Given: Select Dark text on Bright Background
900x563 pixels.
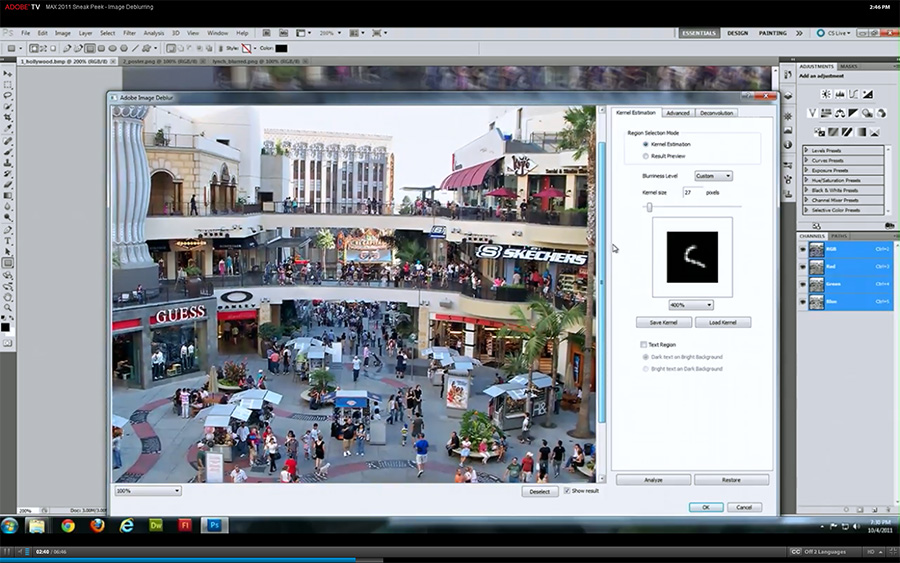Looking at the screenshot, I should click(646, 357).
